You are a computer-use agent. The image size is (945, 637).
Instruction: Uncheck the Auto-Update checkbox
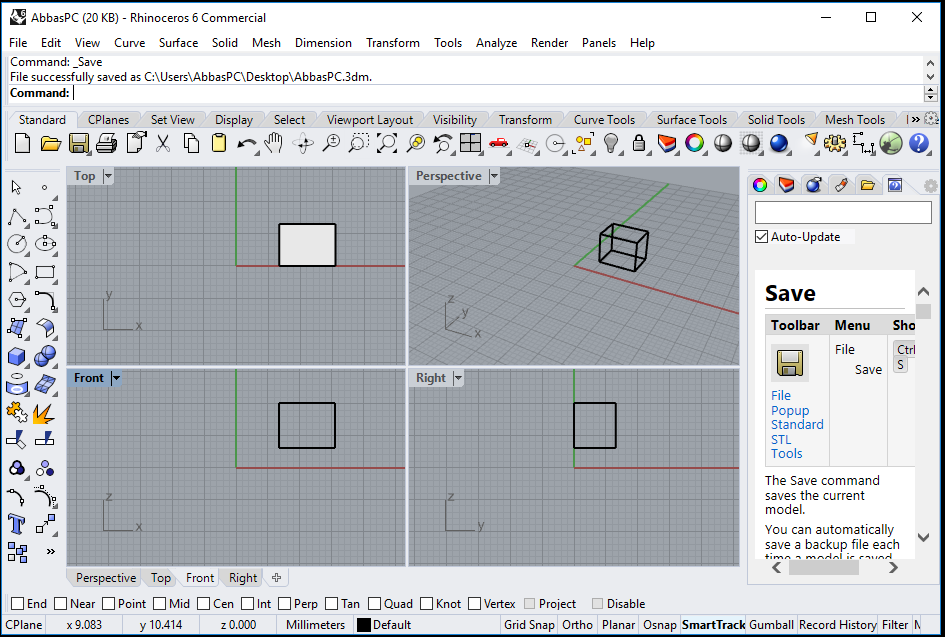[762, 237]
